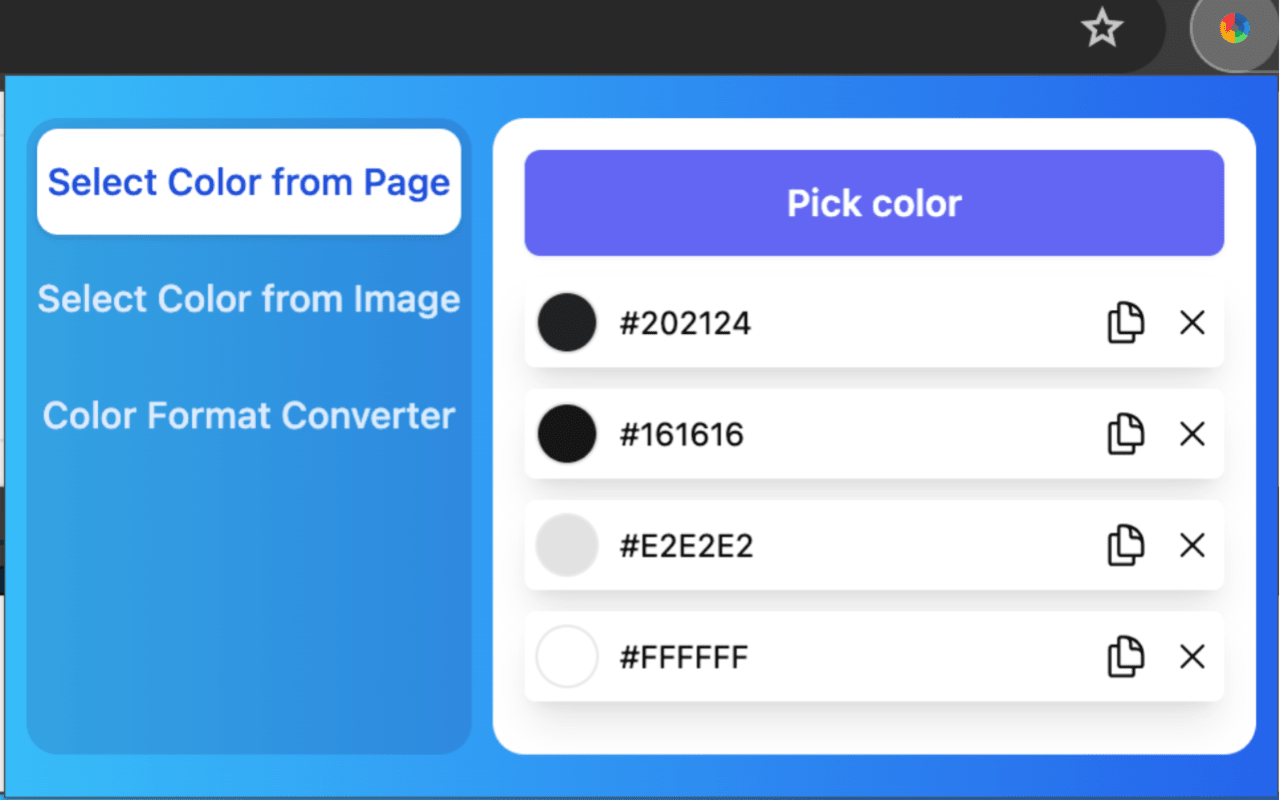Click the Pick color button

873,203
